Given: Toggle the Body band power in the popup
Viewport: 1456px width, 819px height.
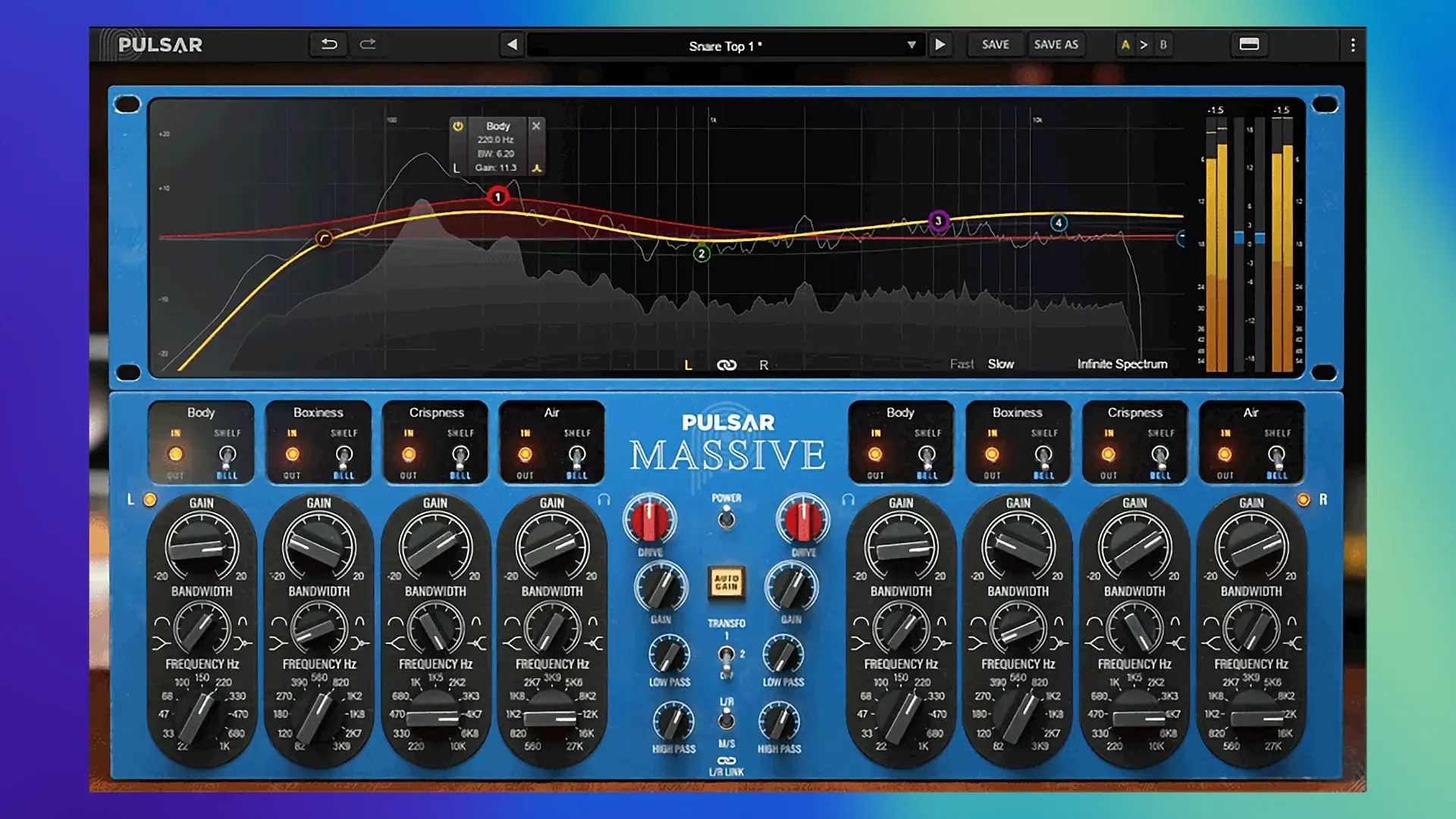Looking at the screenshot, I should coord(458,126).
